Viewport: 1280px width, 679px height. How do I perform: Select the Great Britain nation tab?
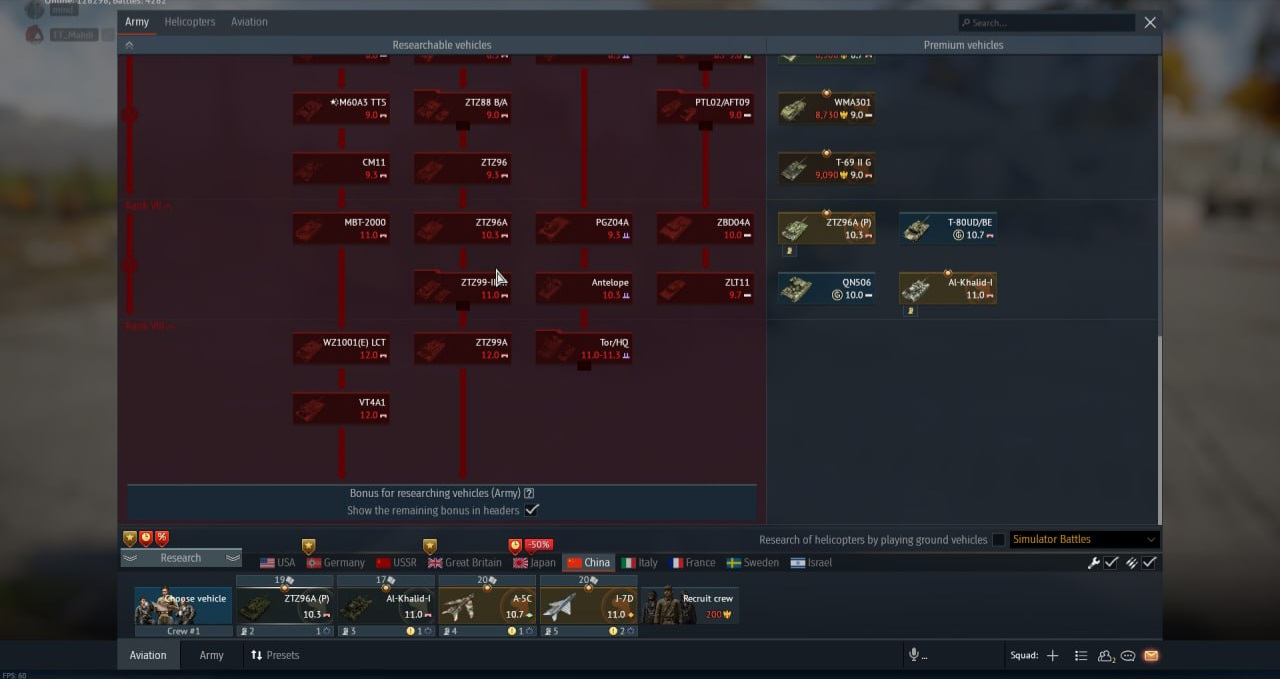point(465,563)
